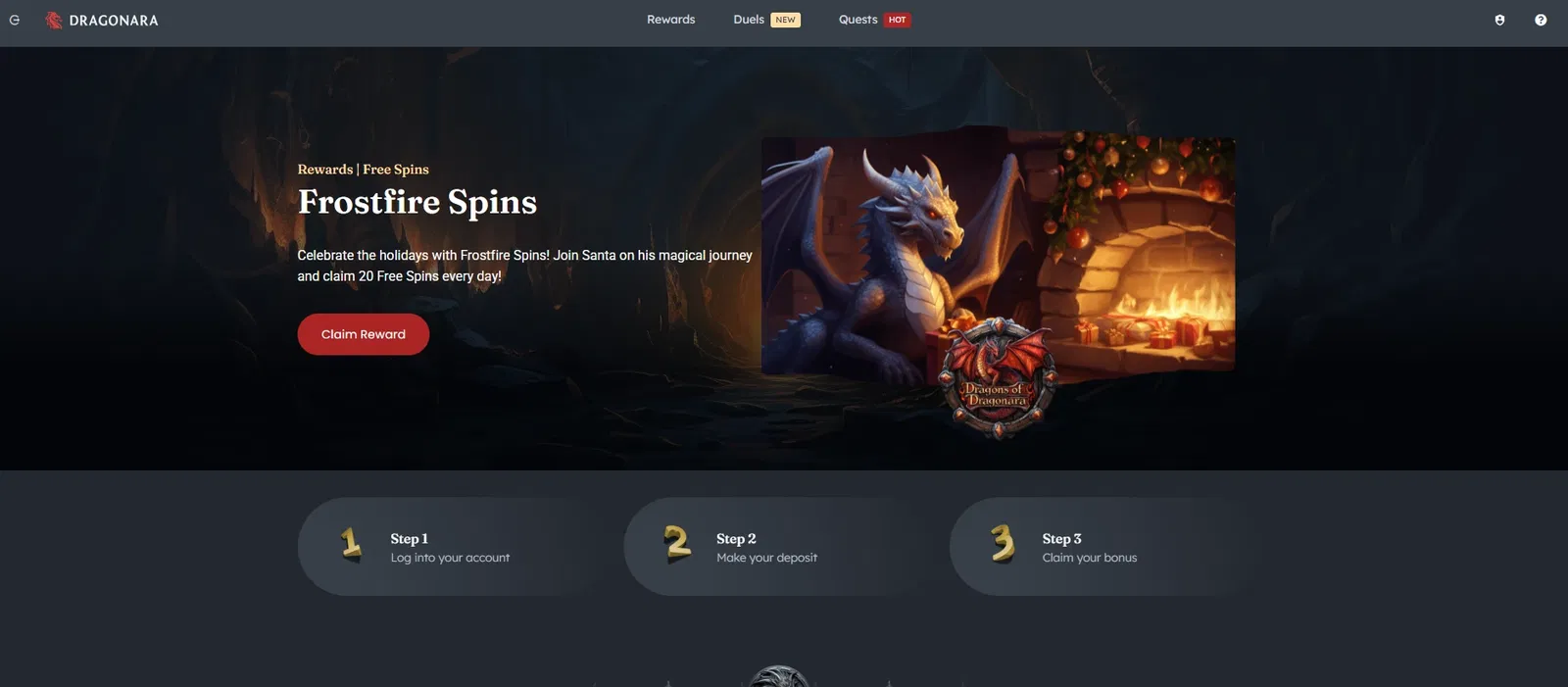Click the HOT badge beside Quests
The width and height of the screenshot is (1568, 687).
897,20
